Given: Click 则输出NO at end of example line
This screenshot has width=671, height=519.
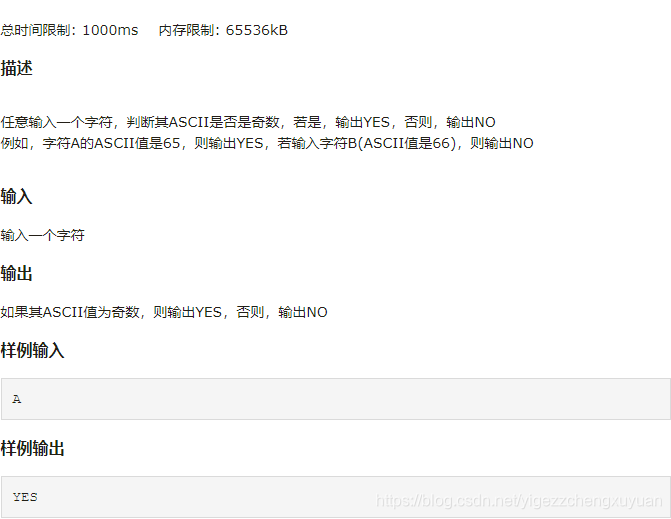Looking at the screenshot, I should 502,143.
